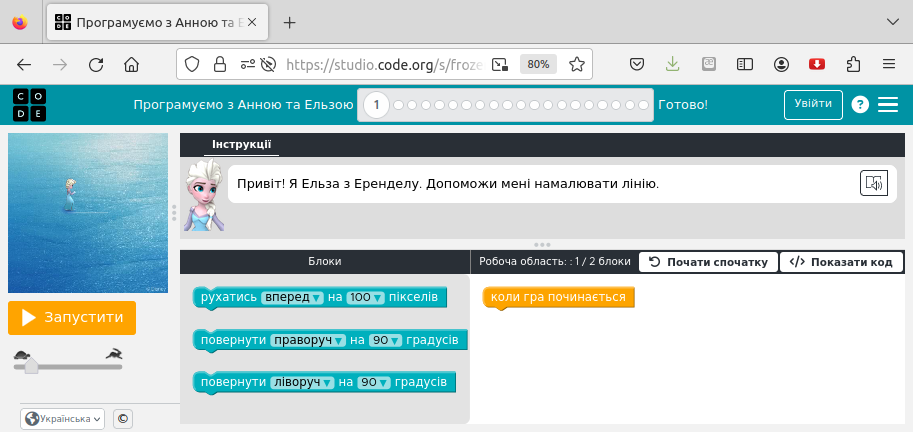Click the speed slider handle
Screen dimensions: 913x432
pyautogui.click(x=31, y=366)
